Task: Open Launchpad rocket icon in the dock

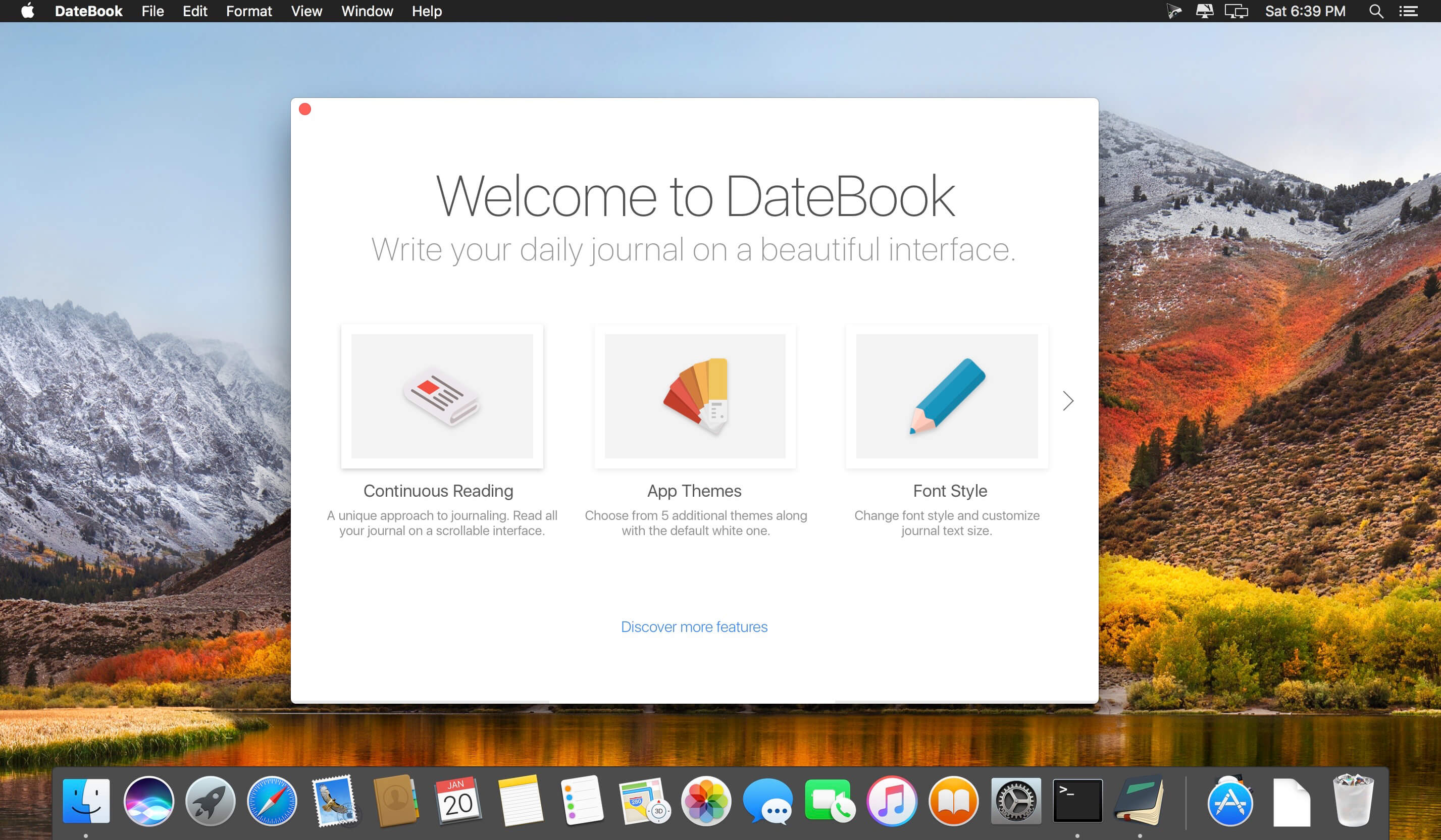Action: point(210,801)
